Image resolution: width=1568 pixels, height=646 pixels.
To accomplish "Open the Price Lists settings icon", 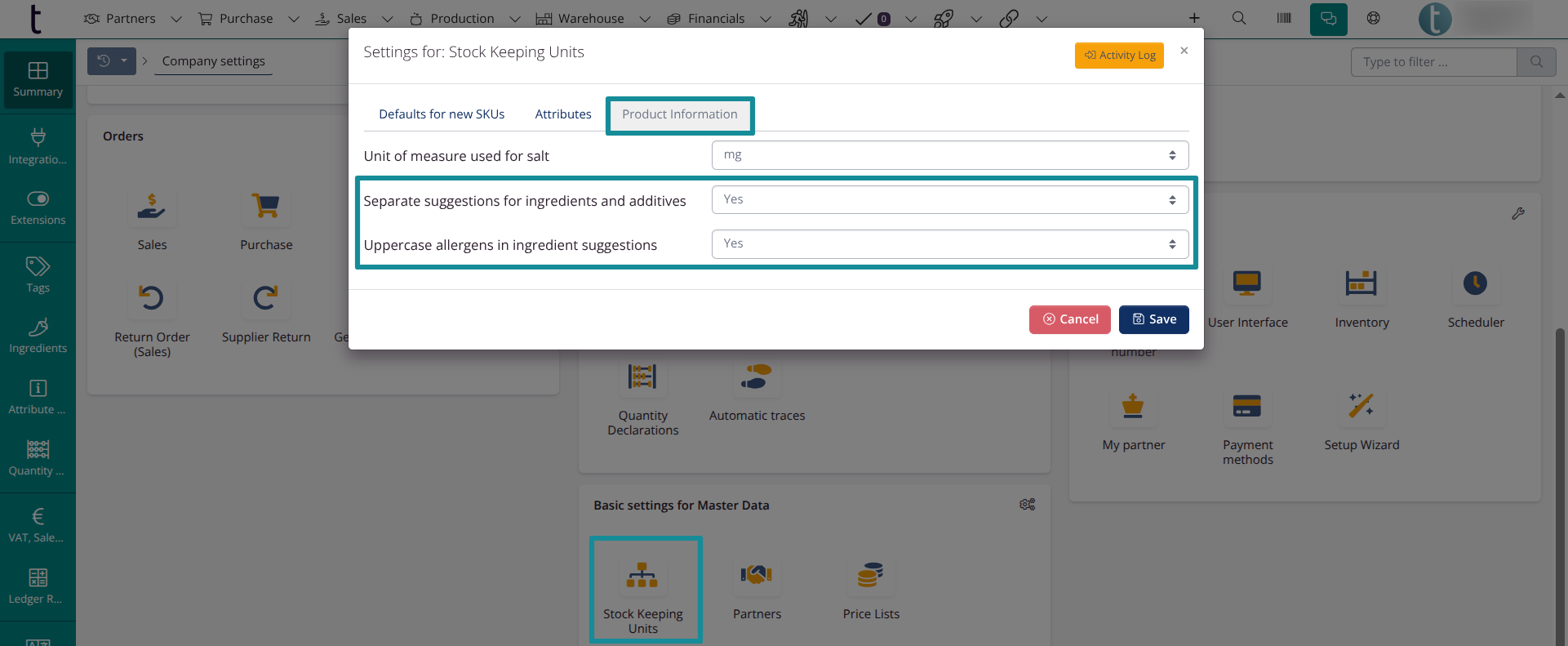I will [870, 576].
